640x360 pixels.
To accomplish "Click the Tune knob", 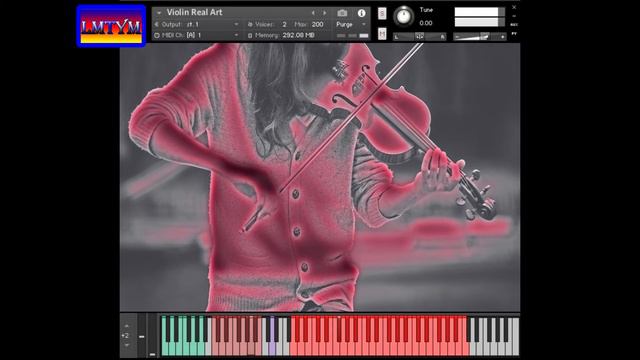I will click(404, 16).
